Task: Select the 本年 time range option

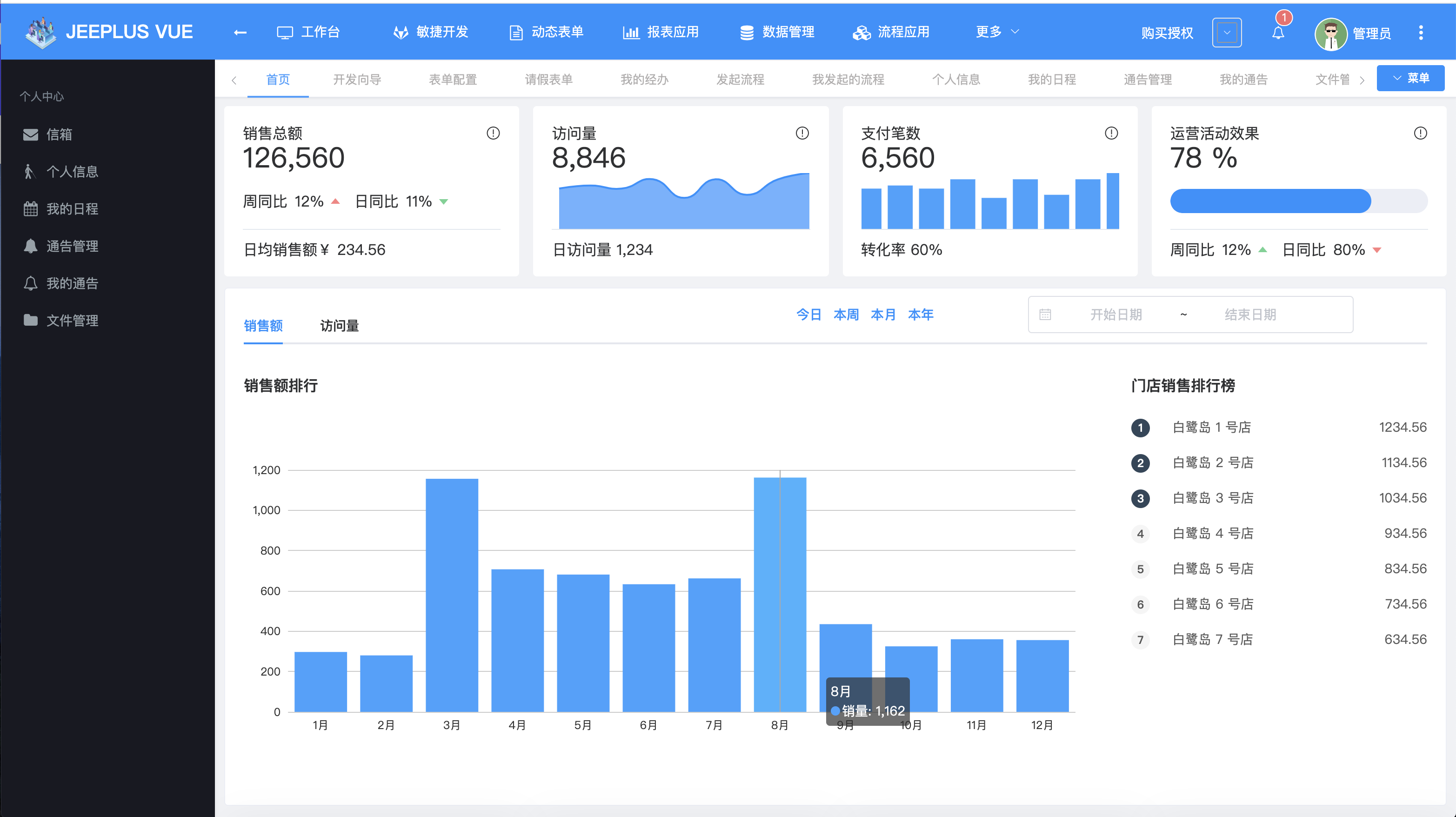Action: tap(921, 315)
